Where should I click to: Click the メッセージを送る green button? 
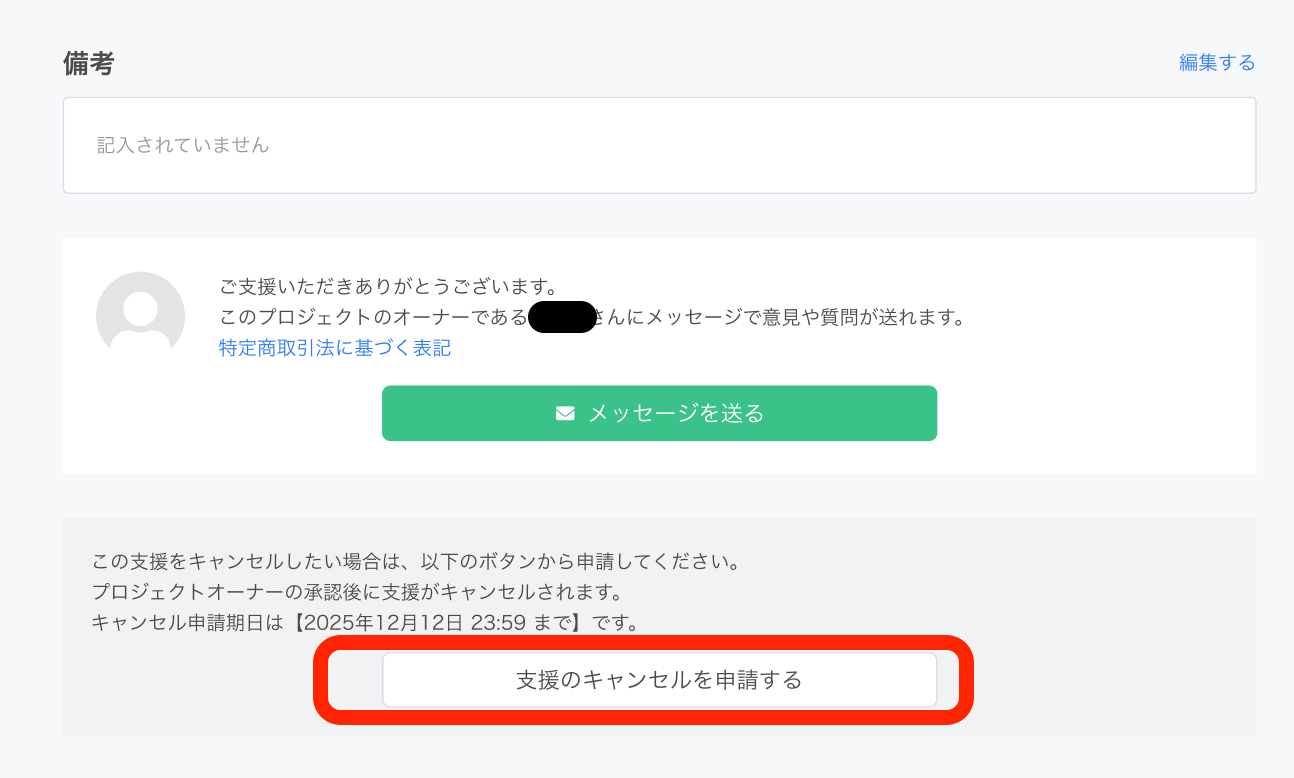pyautogui.click(x=659, y=412)
